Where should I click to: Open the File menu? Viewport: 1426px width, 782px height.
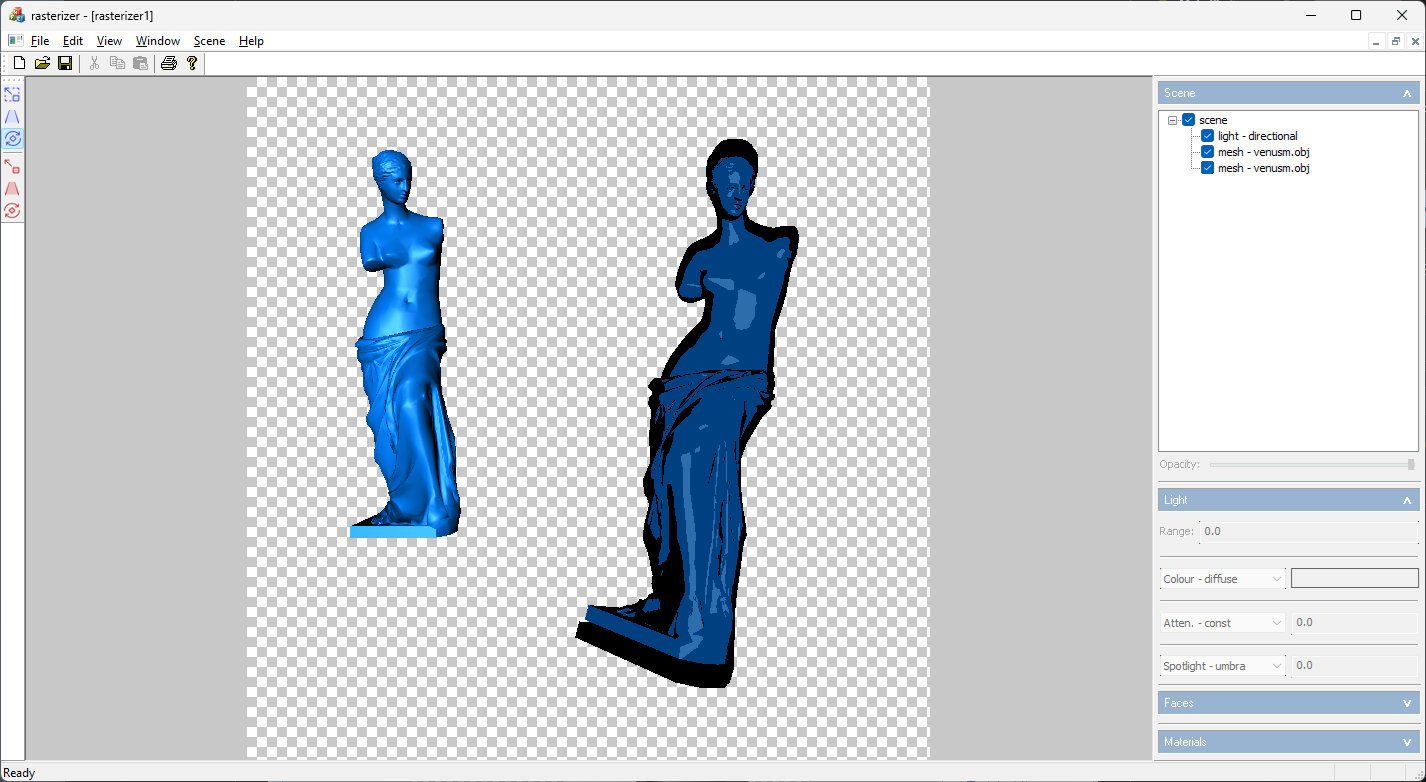coord(40,41)
